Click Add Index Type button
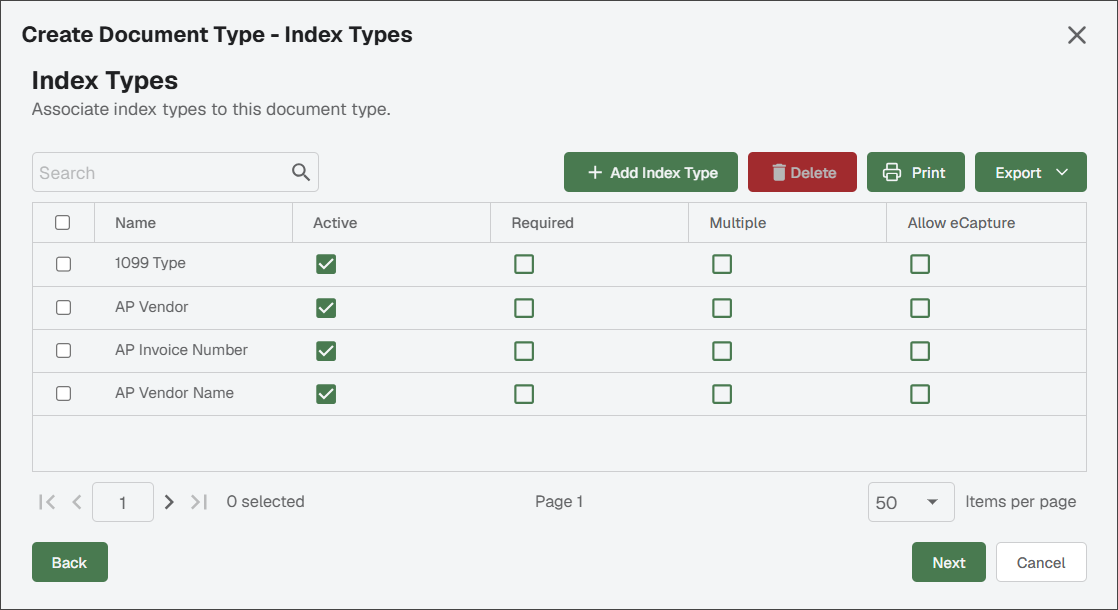This screenshot has height=610, width=1118. tap(651, 172)
